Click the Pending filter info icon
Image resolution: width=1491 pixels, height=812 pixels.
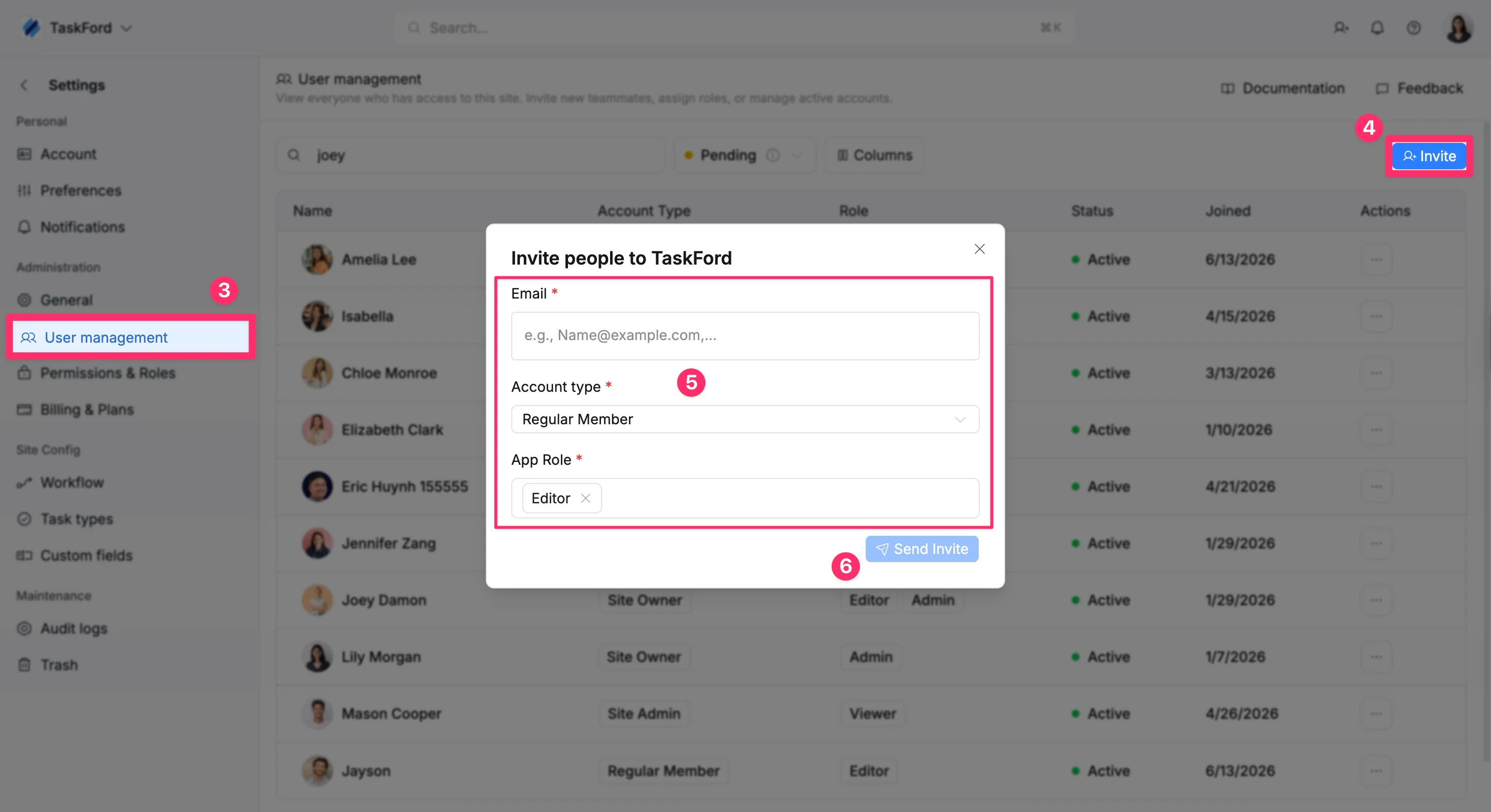[x=773, y=155]
